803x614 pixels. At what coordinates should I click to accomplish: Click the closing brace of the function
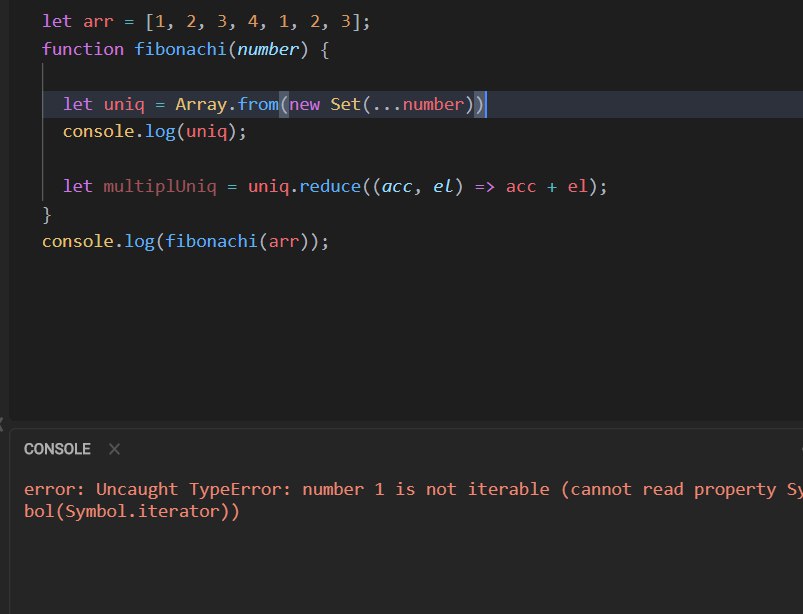click(47, 215)
